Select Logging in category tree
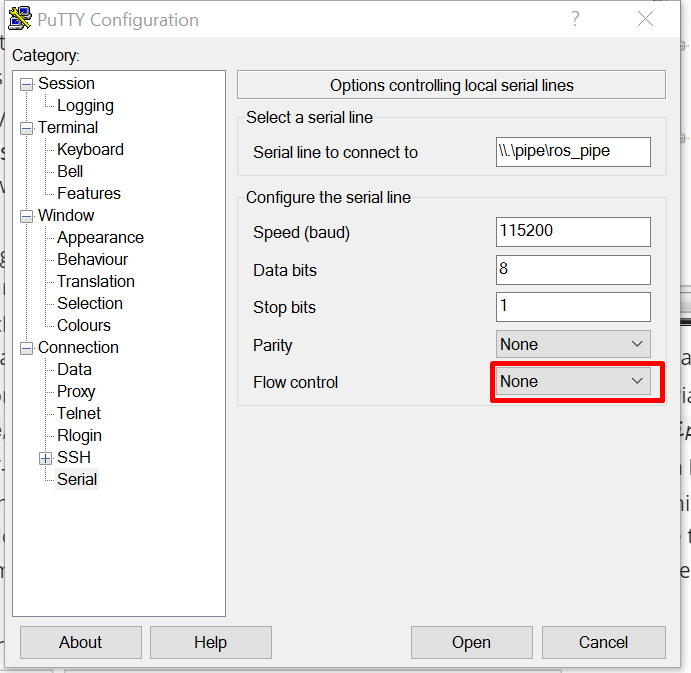Viewport: 691px width, 673px height. point(85,106)
